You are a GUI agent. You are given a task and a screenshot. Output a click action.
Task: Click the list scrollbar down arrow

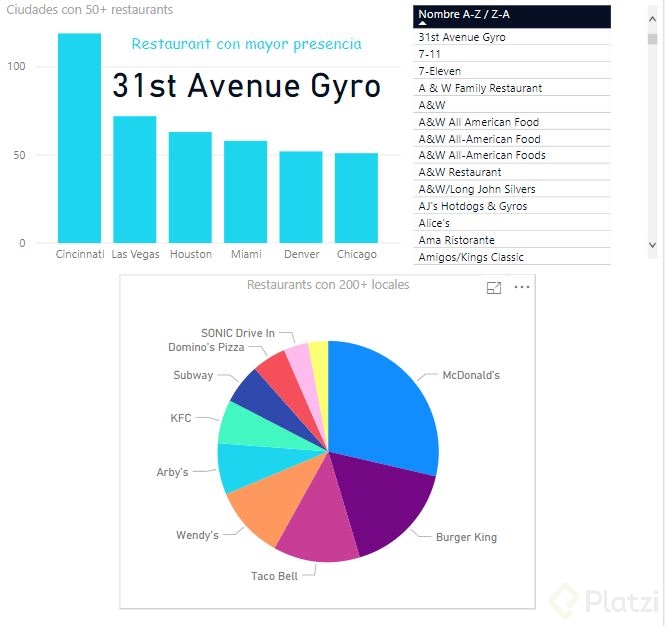pos(652,245)
